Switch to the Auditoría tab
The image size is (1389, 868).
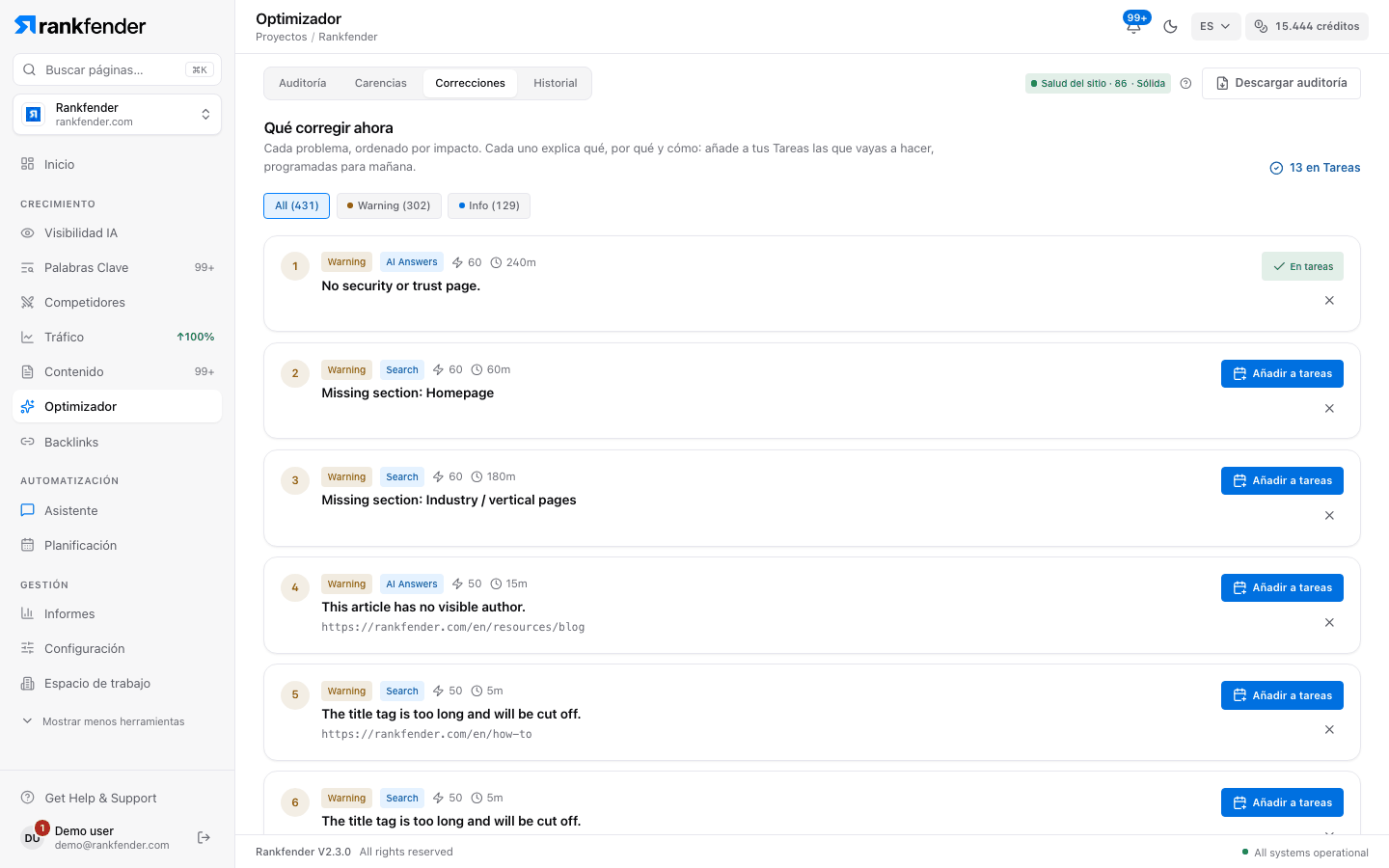tap(303, 83)
